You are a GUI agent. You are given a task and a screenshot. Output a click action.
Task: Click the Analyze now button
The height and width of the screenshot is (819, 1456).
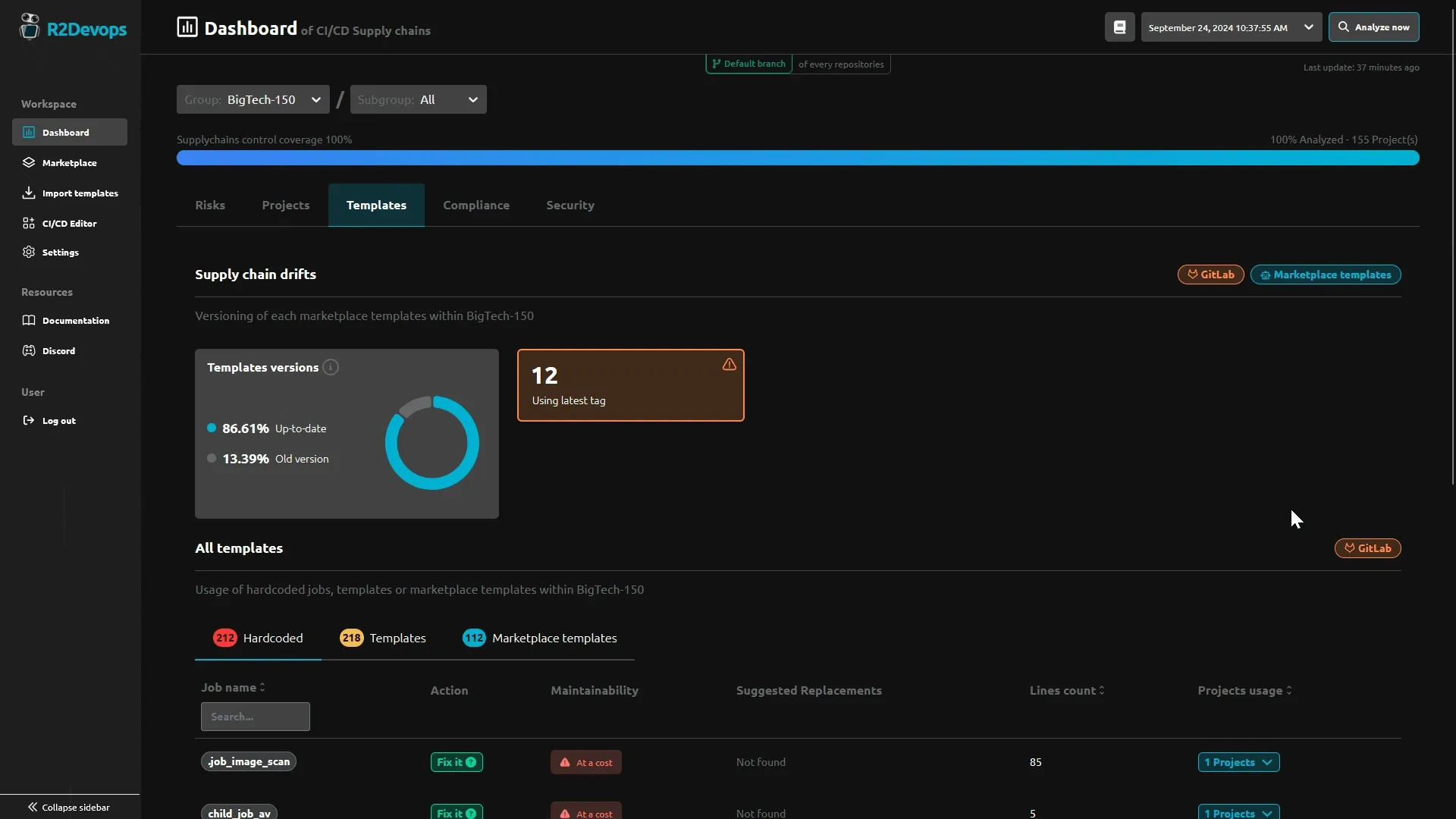pyautogui.click(x=1373, y=27)
